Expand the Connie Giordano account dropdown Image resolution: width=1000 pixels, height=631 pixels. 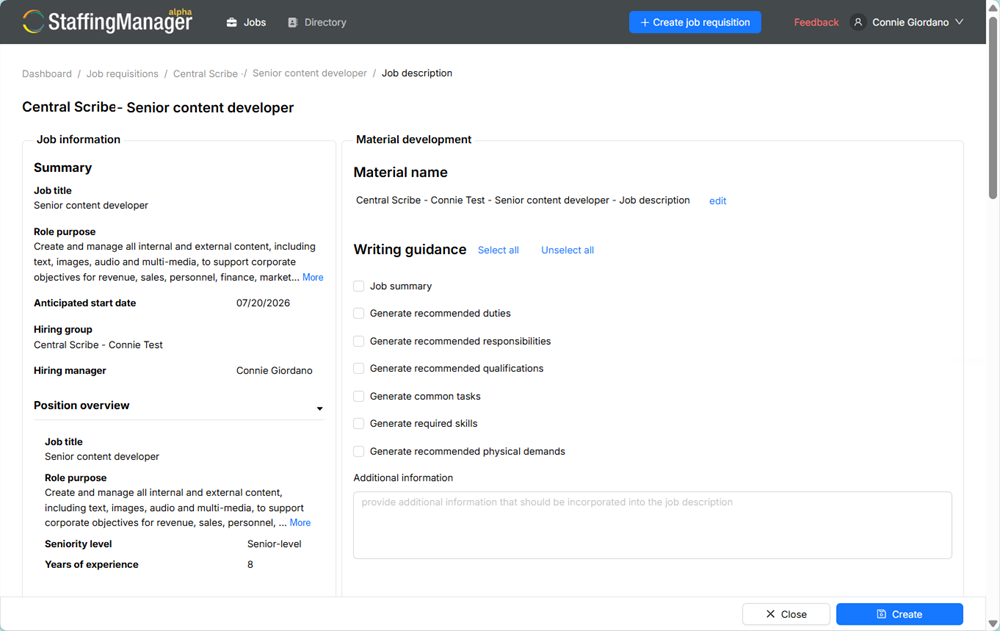(907, 22)
